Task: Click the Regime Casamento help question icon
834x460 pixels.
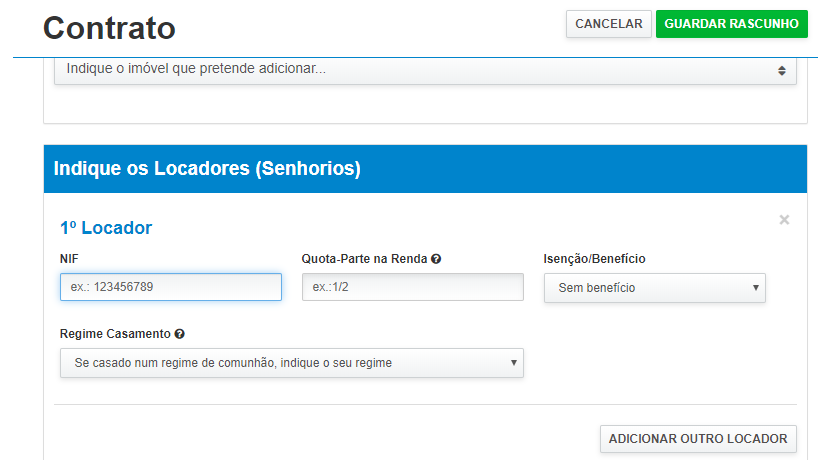Action: pyautogui.click(x=179, y=334)
